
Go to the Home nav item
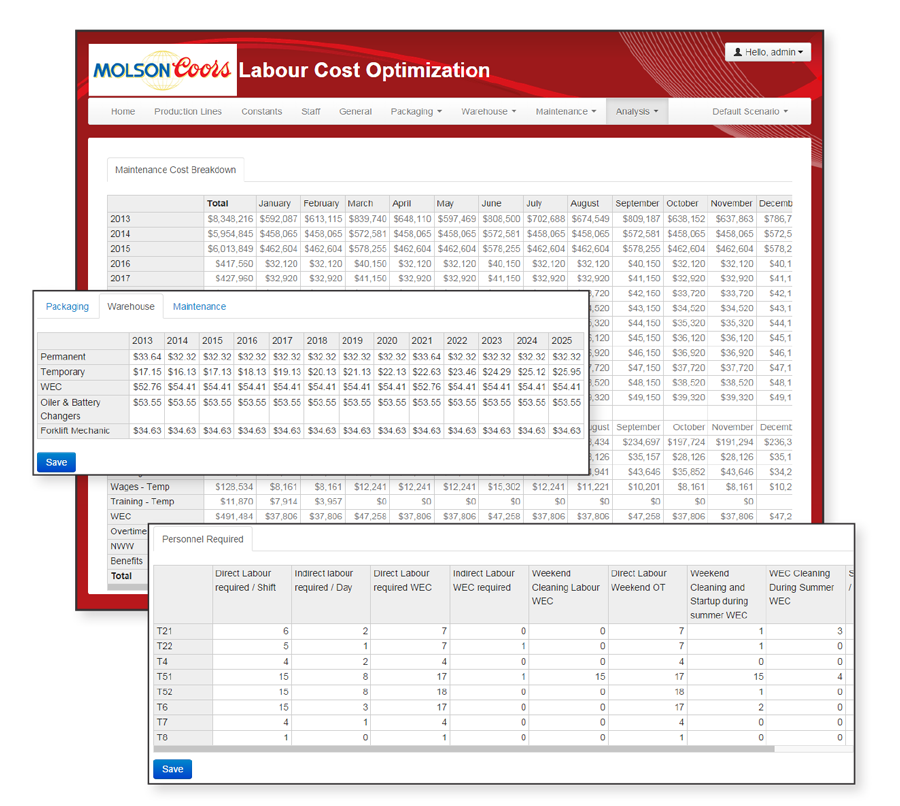pyautogui.click(x=123, y=111)
